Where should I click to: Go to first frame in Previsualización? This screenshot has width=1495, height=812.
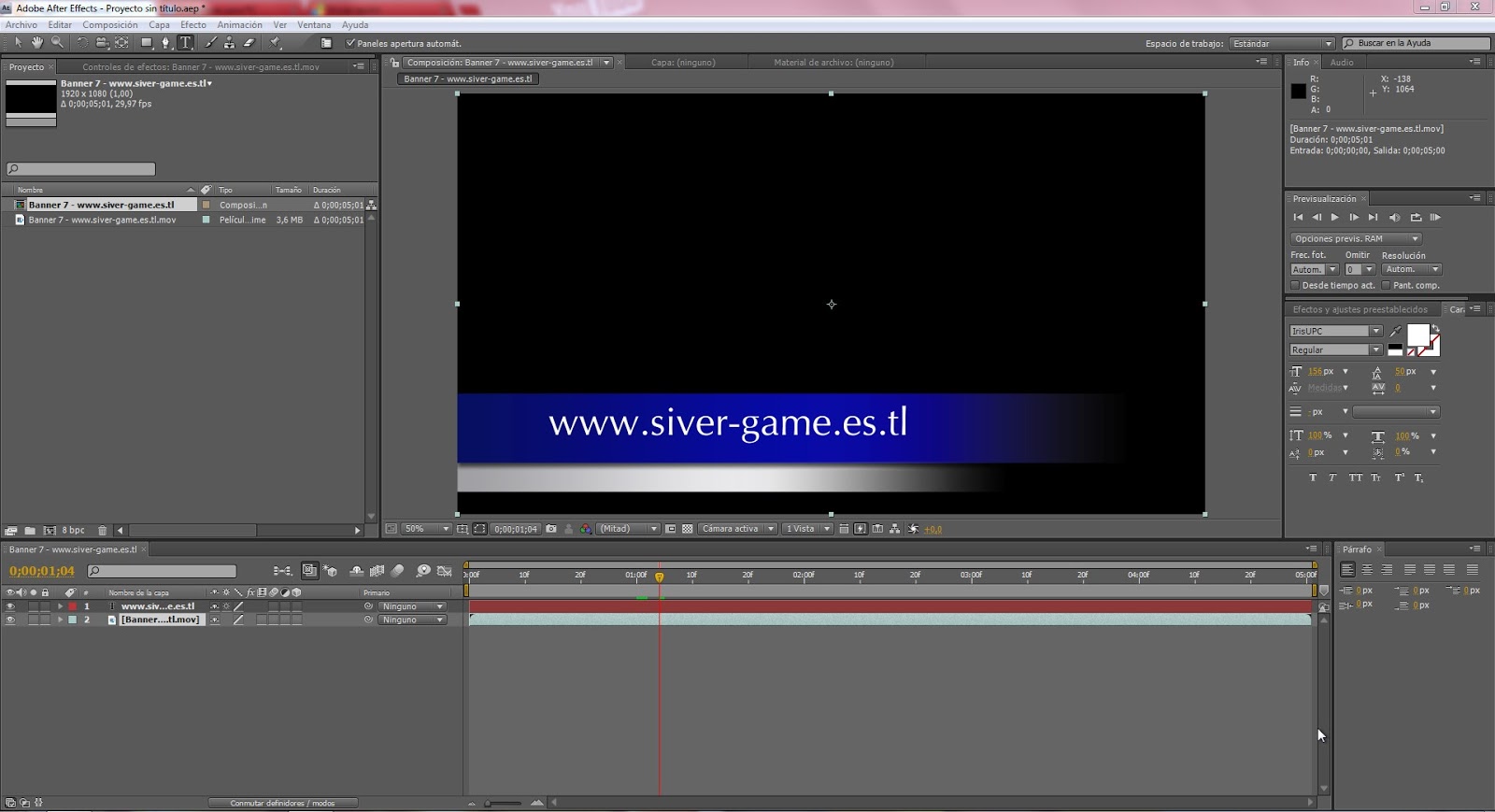tap(1298, 218)
